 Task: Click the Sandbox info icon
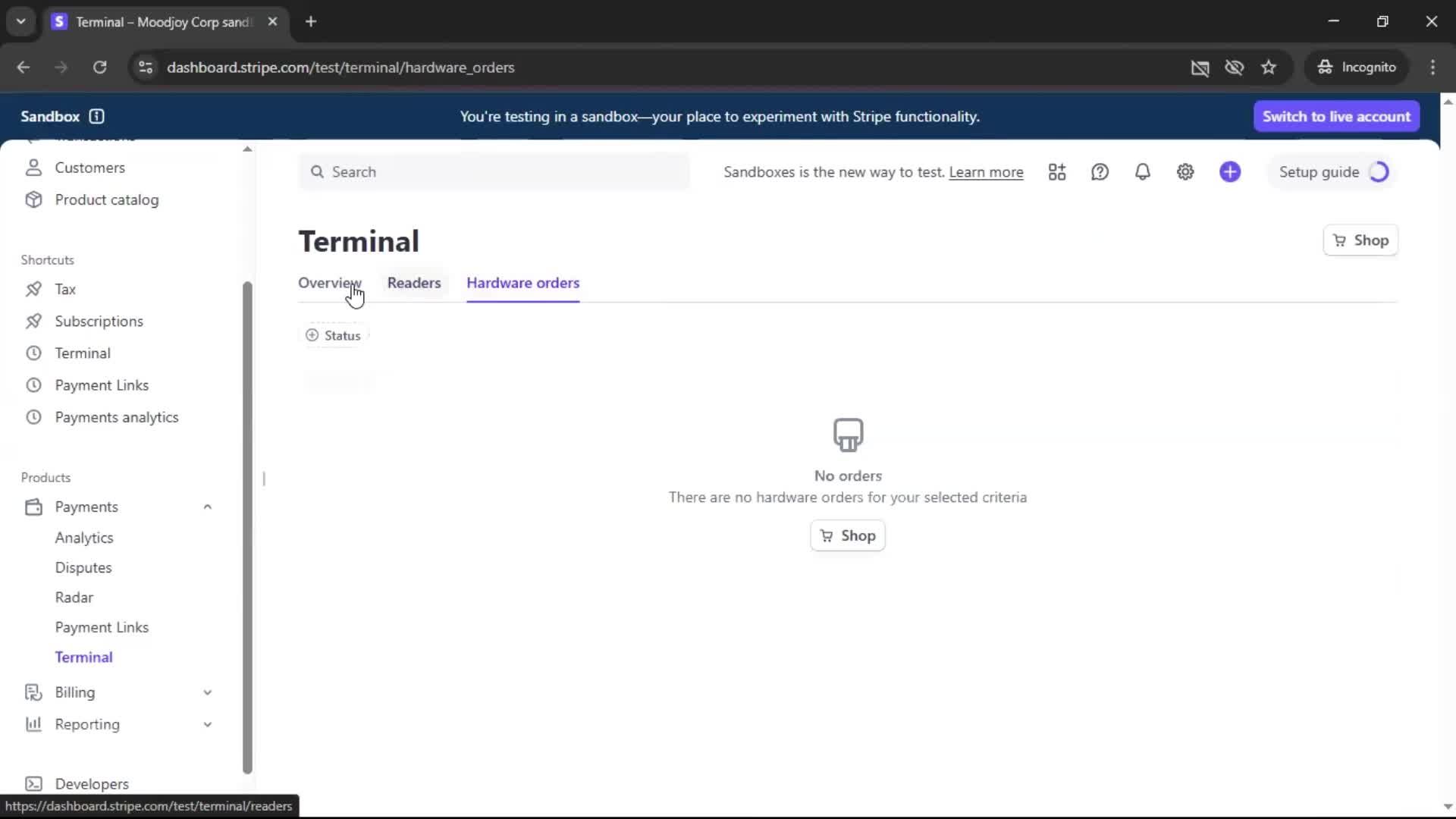[96, 116]
